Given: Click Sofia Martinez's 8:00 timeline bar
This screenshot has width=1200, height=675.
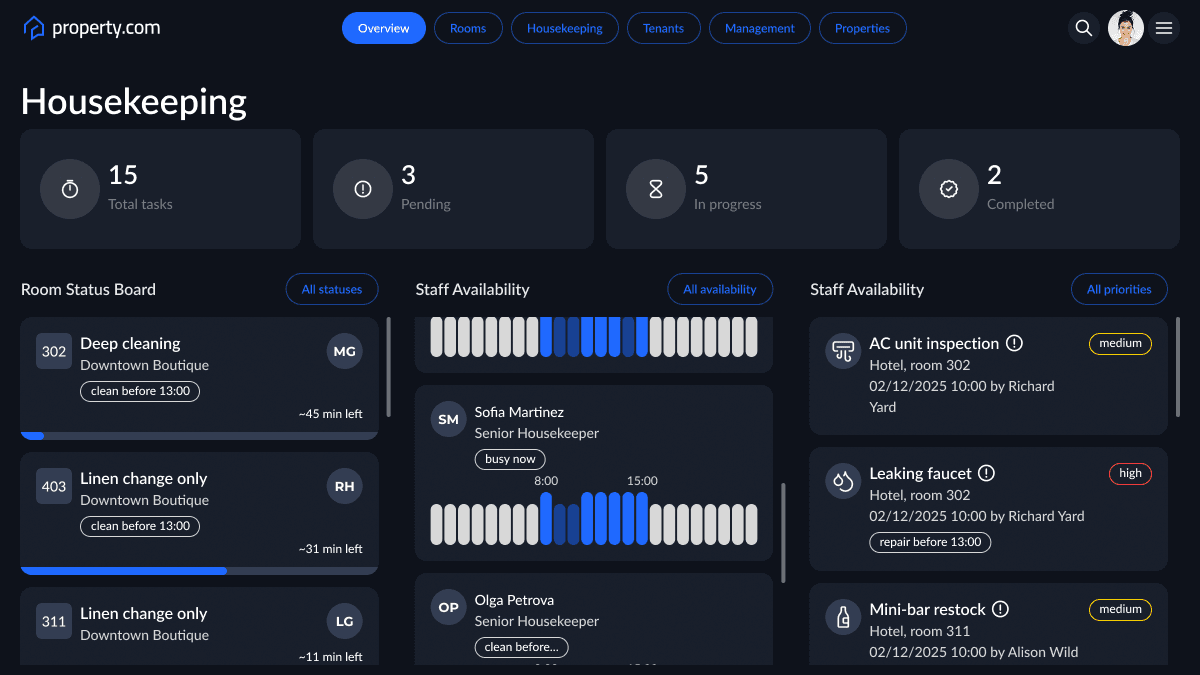Looking at the screenshot, I should pyautogui.click(x=546, y=518).
